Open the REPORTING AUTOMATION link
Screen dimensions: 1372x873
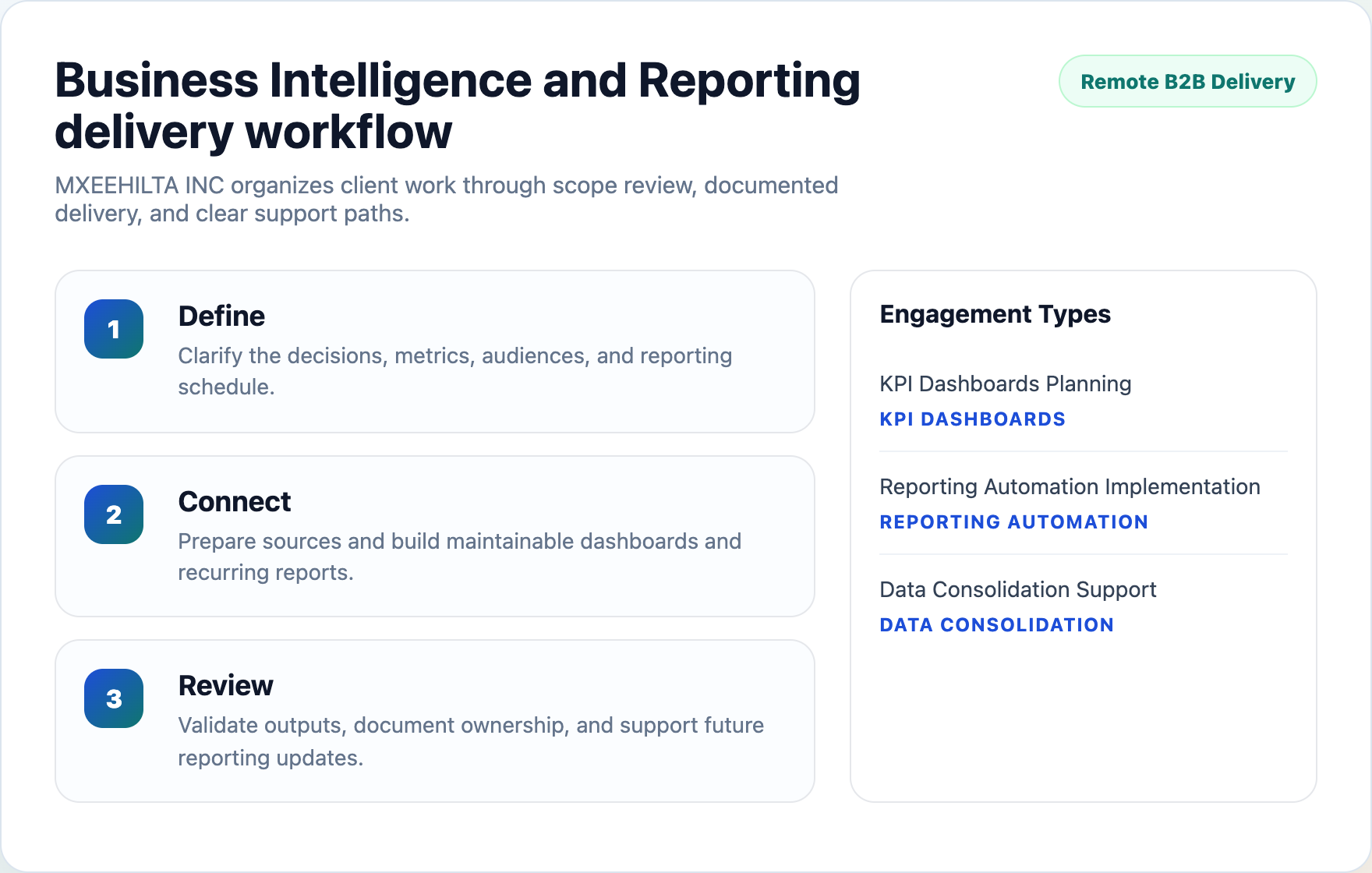(1013, 522)
